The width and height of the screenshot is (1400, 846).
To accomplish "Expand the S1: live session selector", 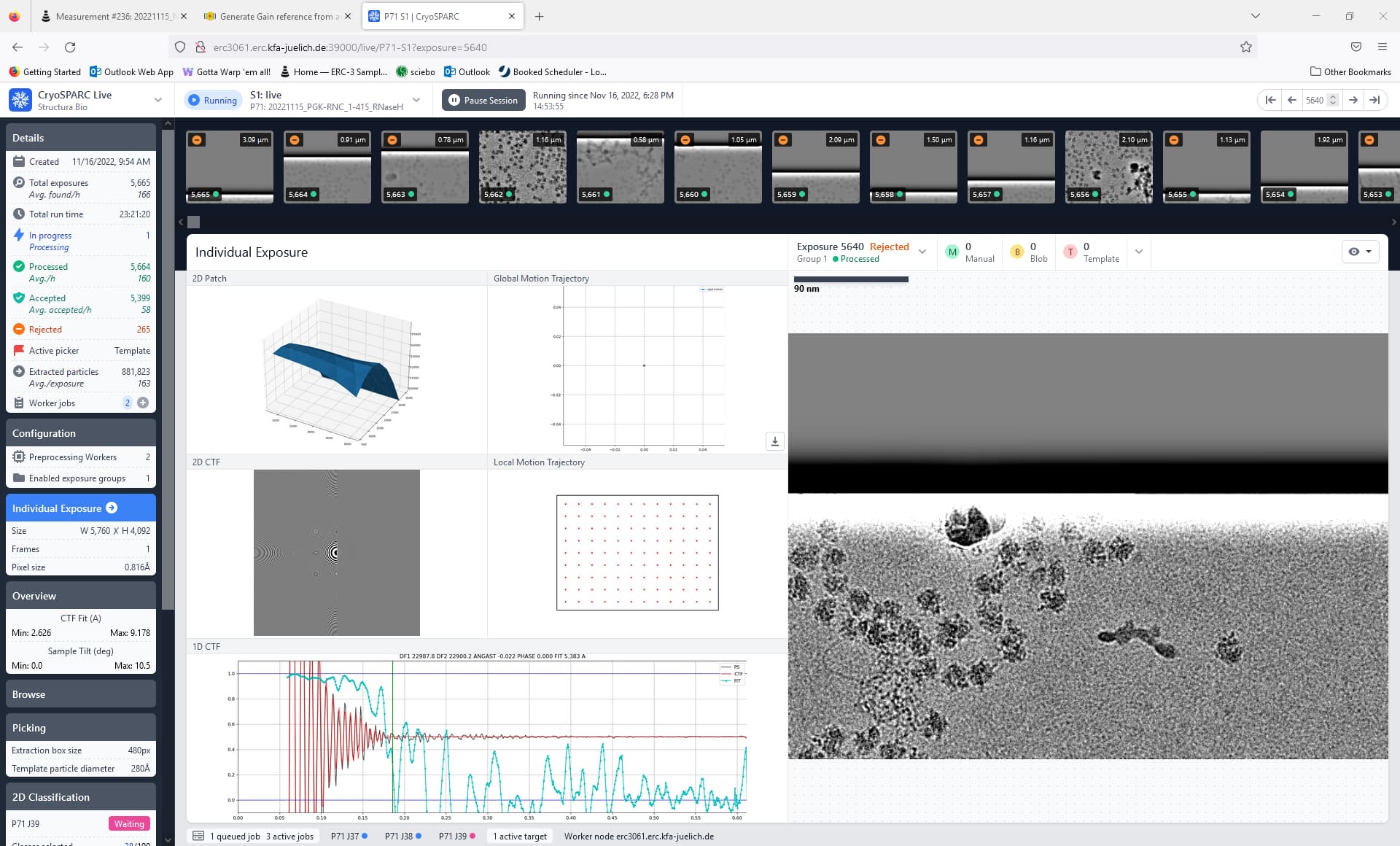I will [x=416, y=100].
